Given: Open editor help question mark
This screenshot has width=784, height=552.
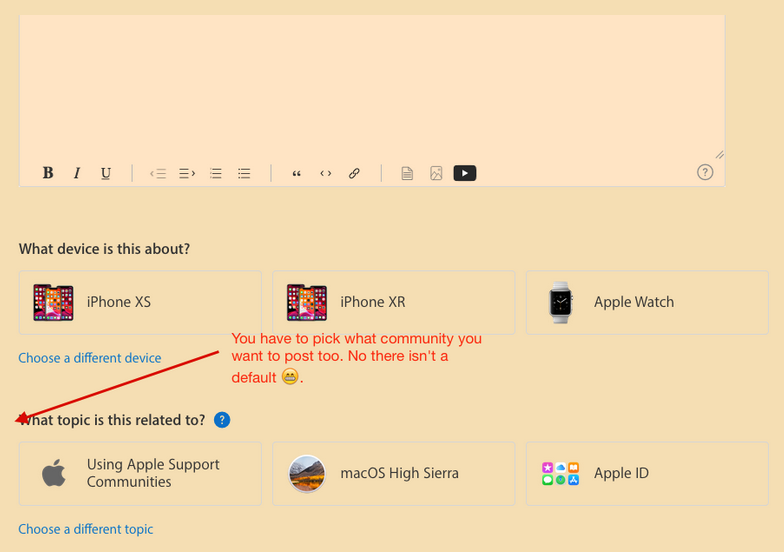Looking at the screenshot, I should point(705,172).
